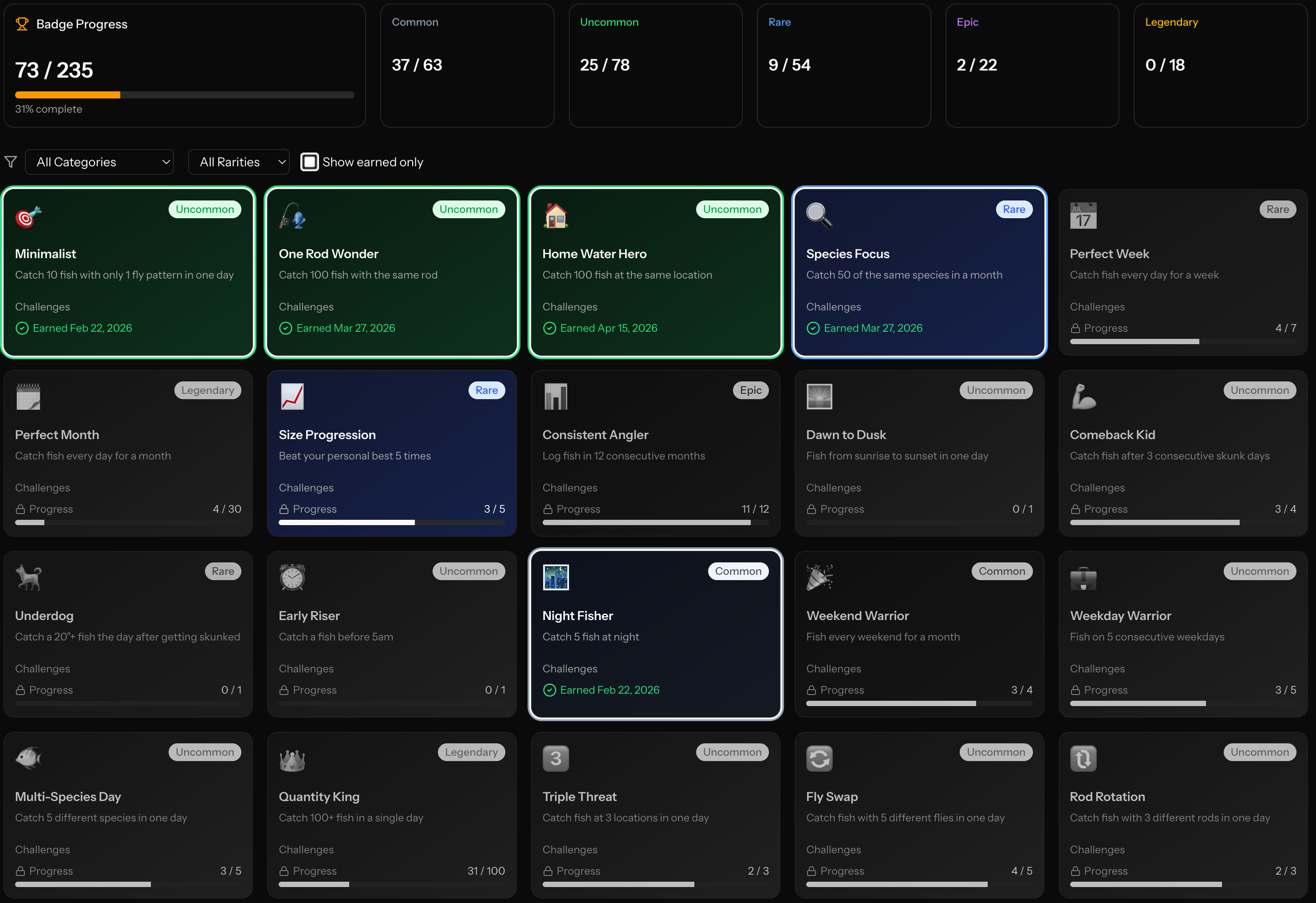Click the filter funnel icon

(x=11, y=162)
